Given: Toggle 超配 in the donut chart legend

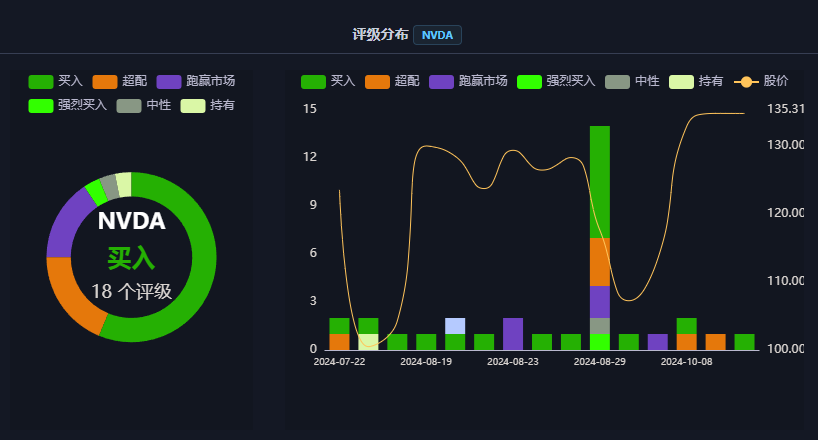Looking at the screenshot, I should pyautogui.click(x=119, y=81).
